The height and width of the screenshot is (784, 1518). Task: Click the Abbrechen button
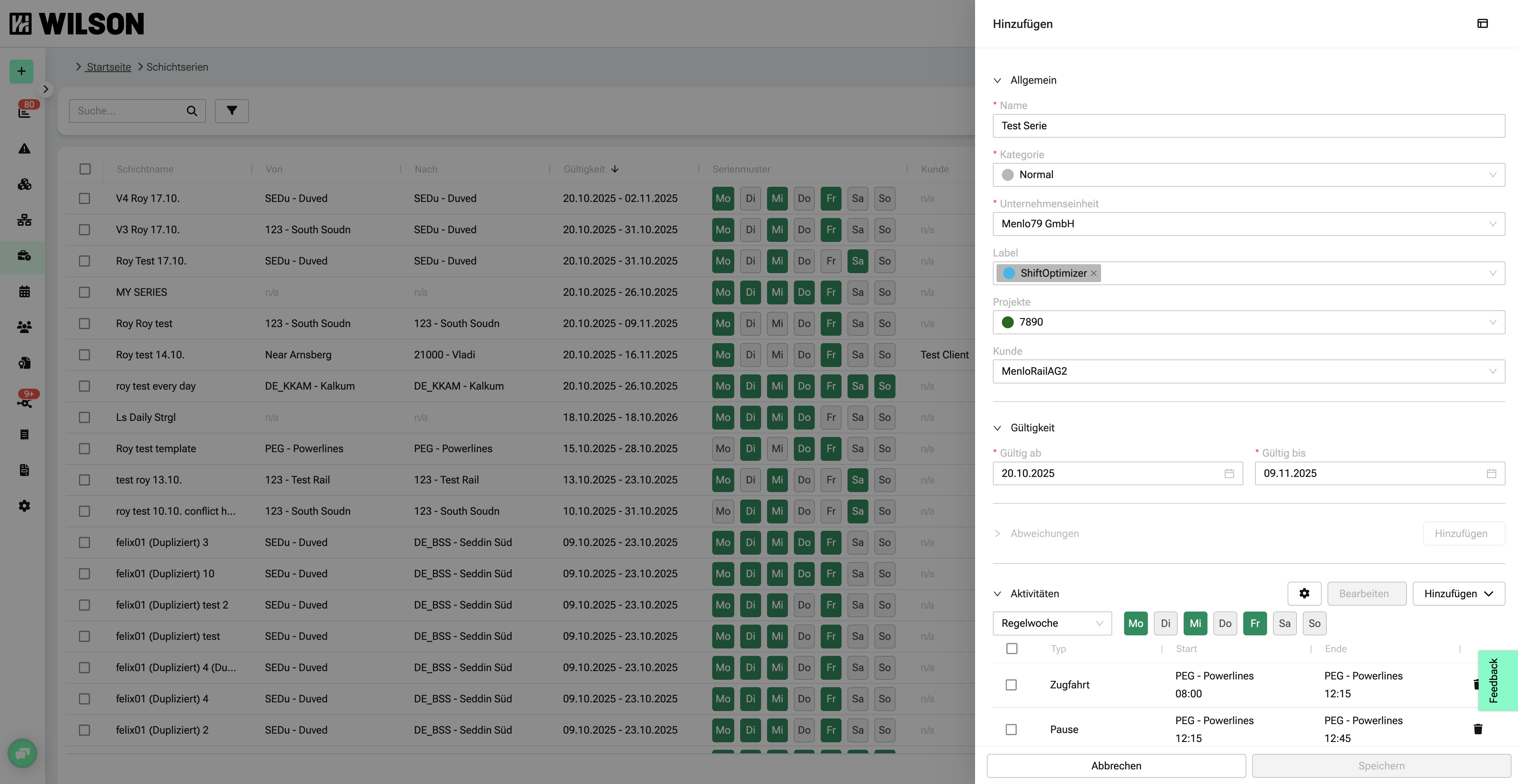1115,766
